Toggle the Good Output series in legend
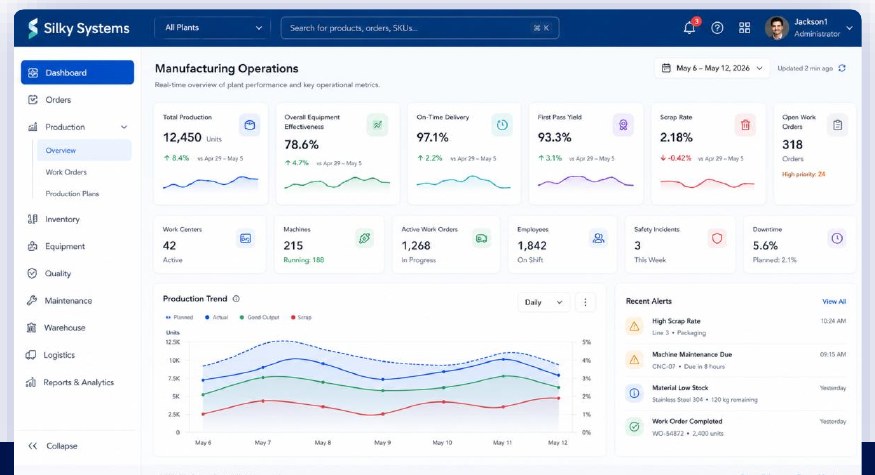Image resolution: width=875 pixels, height=475 pixels. [259, 317]
